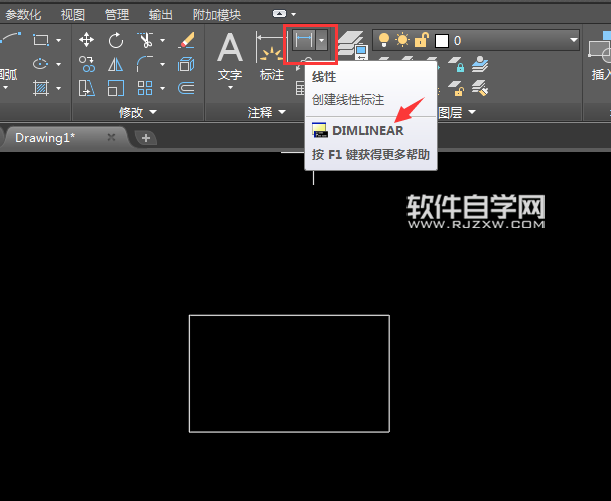Image resolution: width=611 pixels, height=501 pixels.
Task: Click the Match Layer brush icon
Action: 480,88
